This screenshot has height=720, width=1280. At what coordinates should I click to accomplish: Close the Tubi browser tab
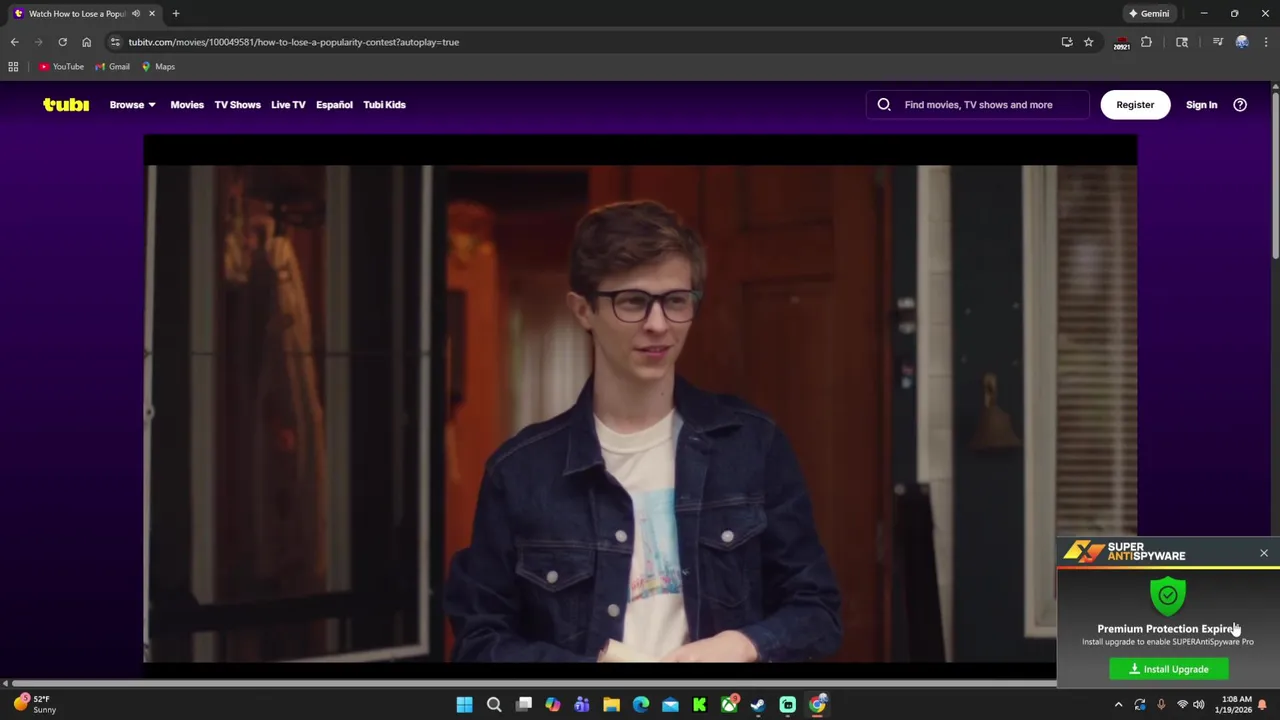coord(152,13)
